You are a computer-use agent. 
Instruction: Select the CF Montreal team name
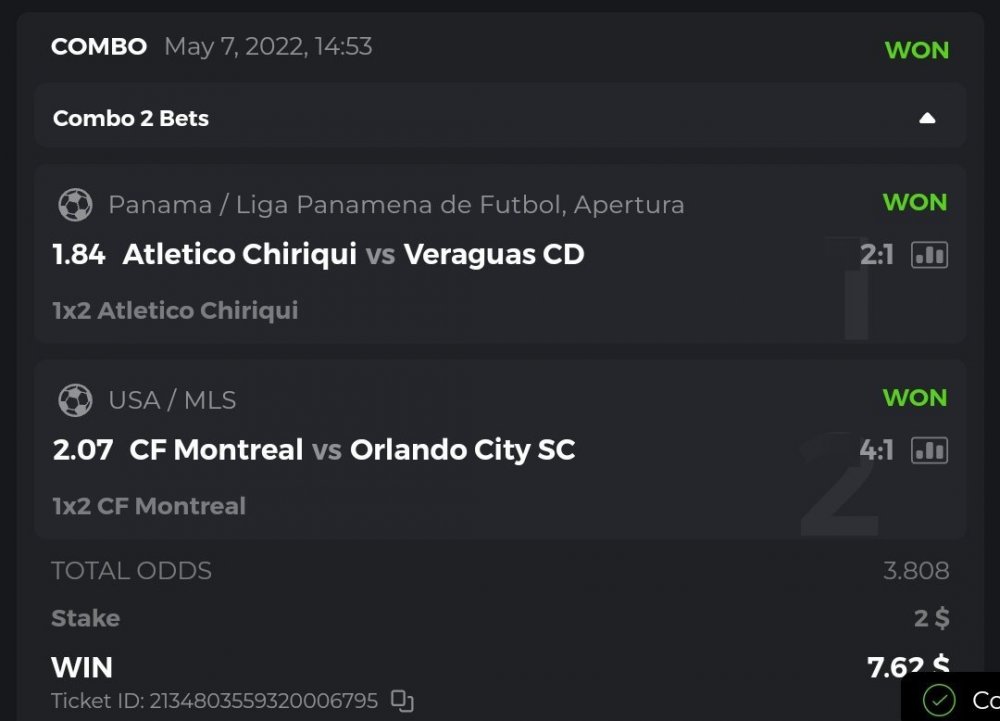pos(216,450)
